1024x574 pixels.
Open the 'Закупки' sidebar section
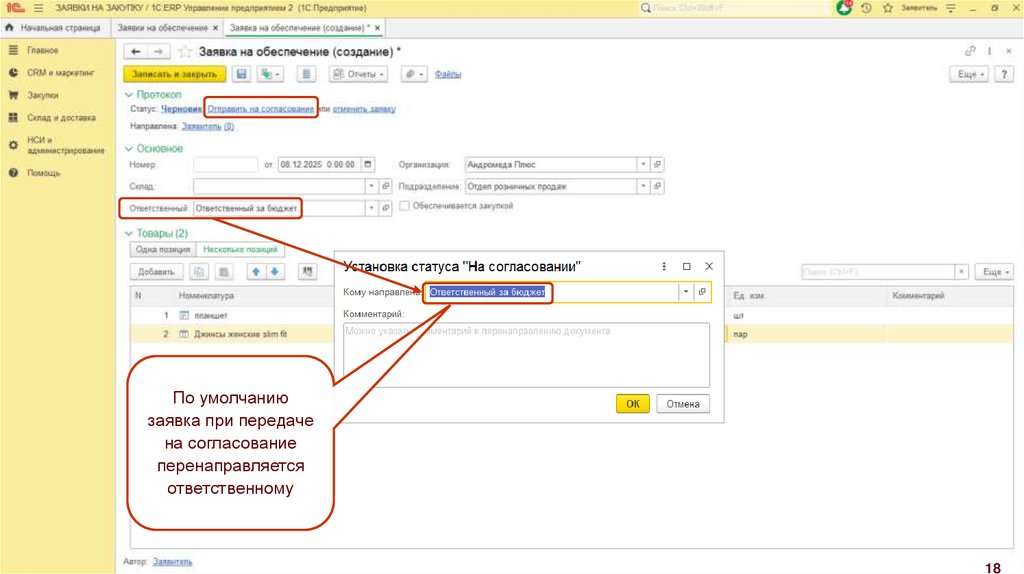coord(42,95)
